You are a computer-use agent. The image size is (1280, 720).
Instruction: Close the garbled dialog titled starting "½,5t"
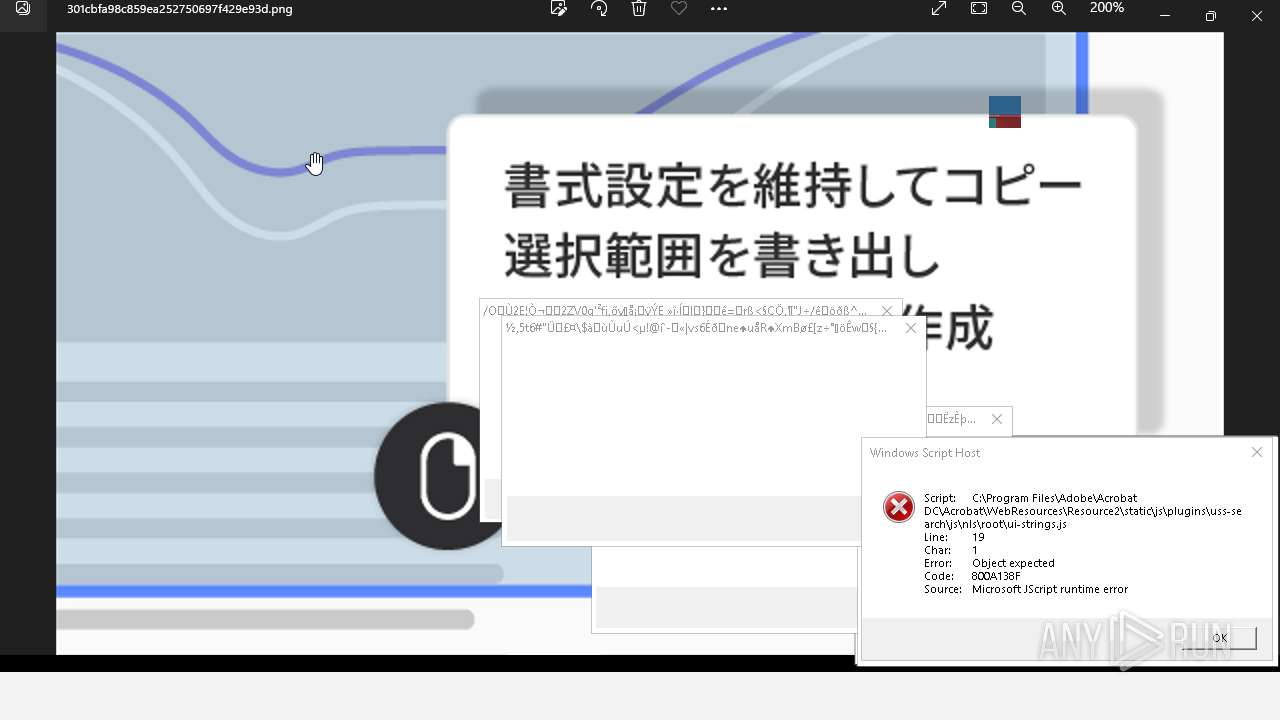[x=911, y=328]
